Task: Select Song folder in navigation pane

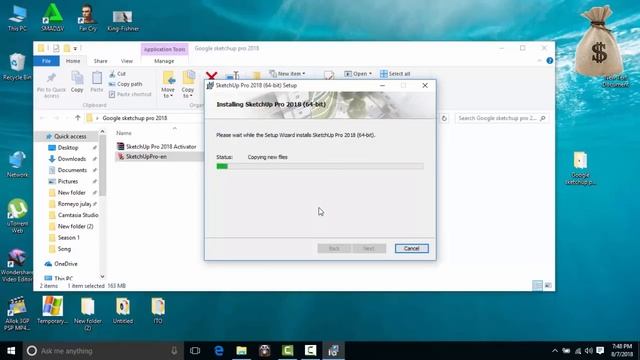Action: point(64,249)
